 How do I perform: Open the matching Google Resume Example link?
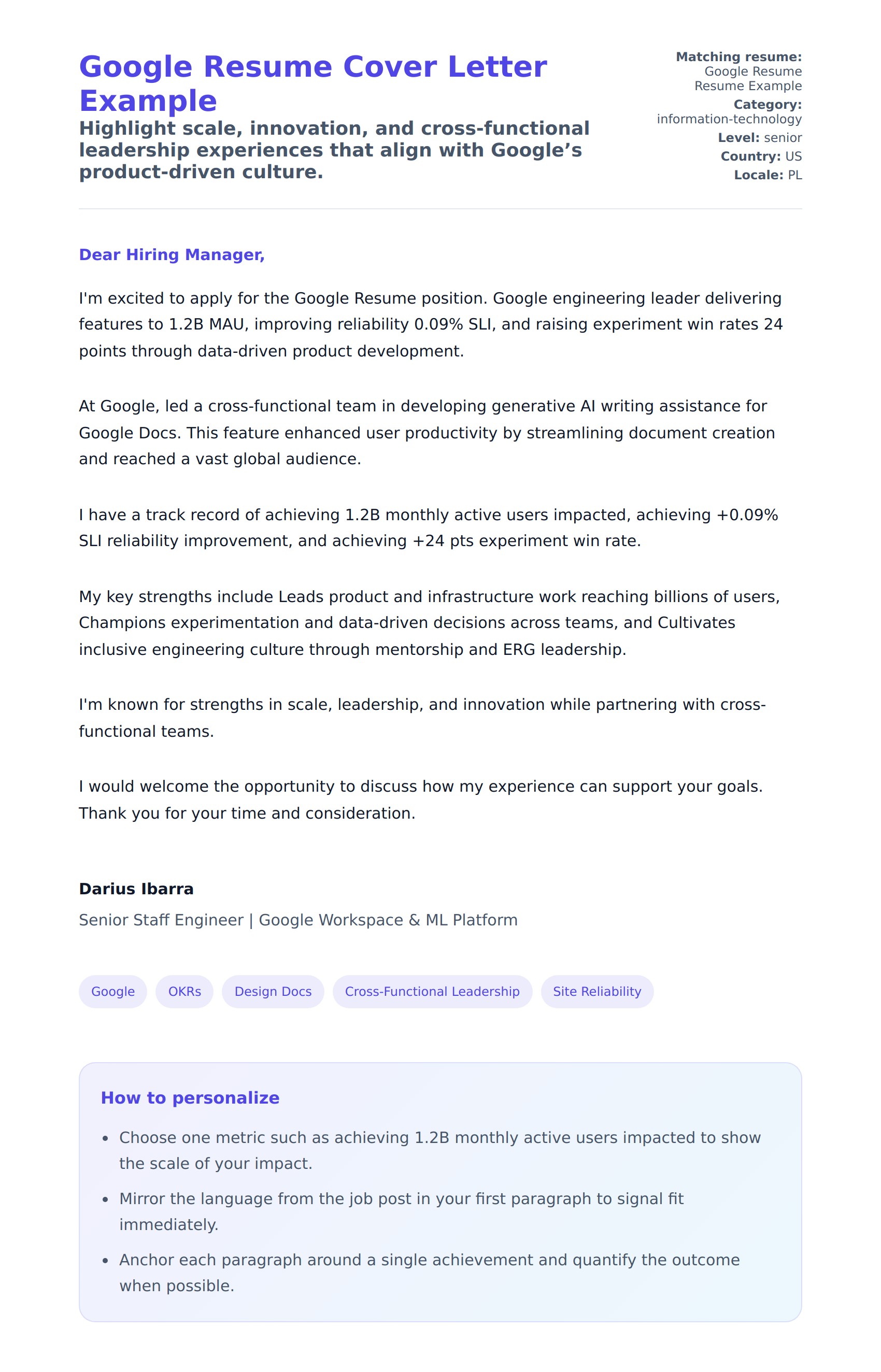point(747,78)
